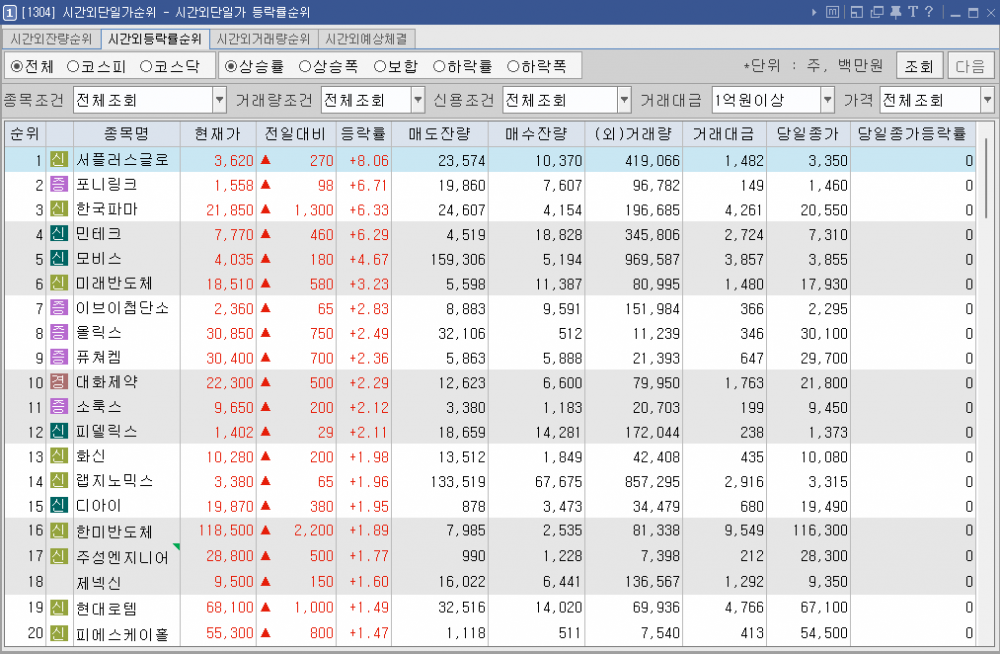The image size is (1000, 654).
Task: Click the small play arrow in title bar
Action: (x=815, y=12)
